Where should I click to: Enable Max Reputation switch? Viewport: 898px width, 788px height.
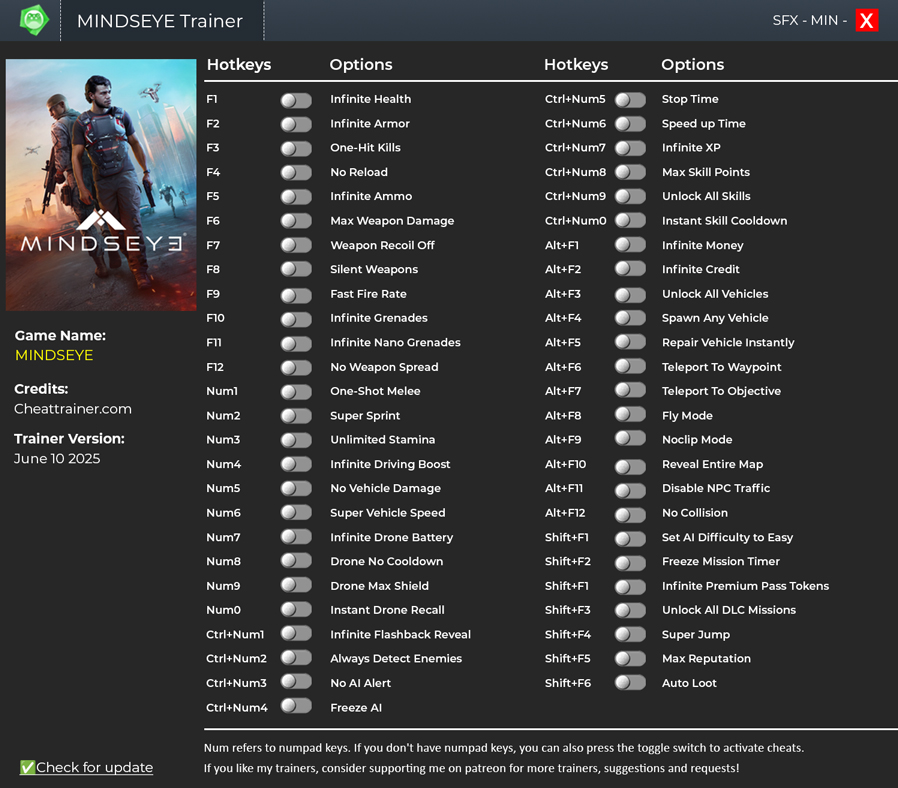tap(631, 659)
